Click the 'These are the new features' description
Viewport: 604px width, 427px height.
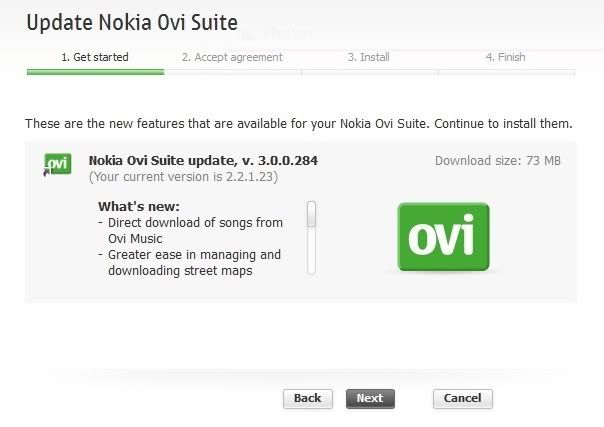tap(298, 124)
